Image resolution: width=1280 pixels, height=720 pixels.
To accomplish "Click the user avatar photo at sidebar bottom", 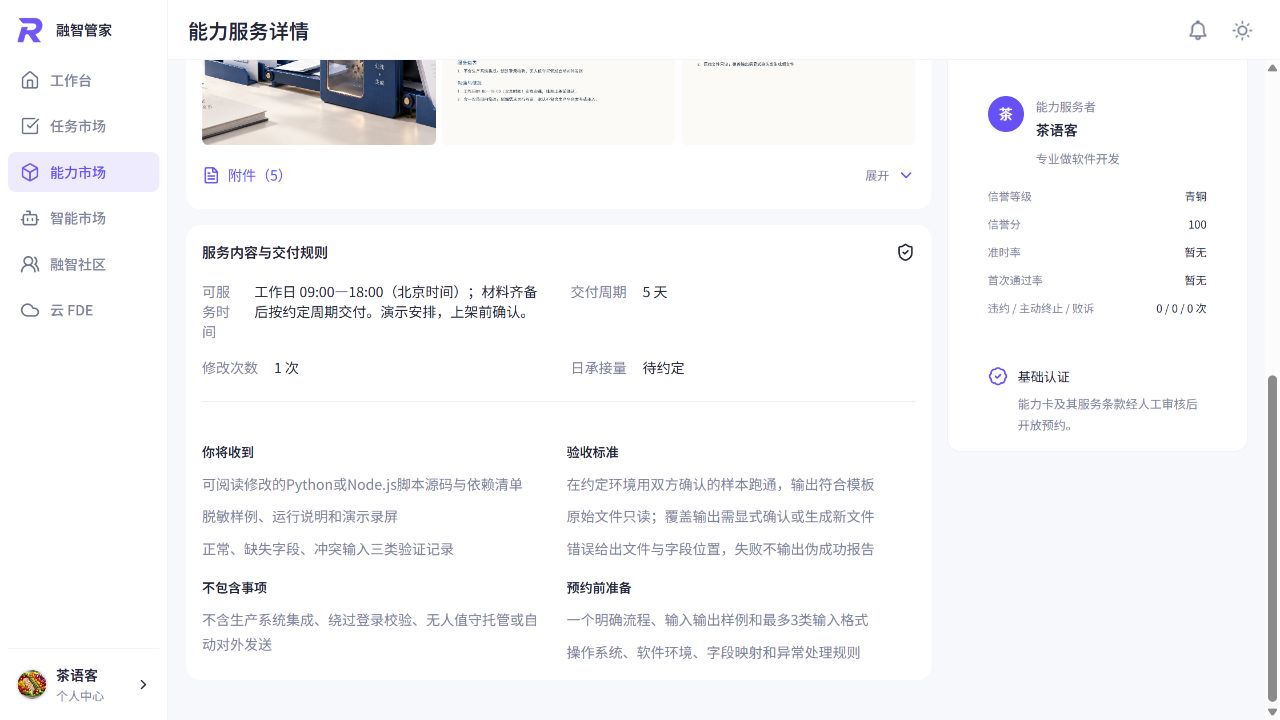I will pyautogui.click(x=32, y=684).
